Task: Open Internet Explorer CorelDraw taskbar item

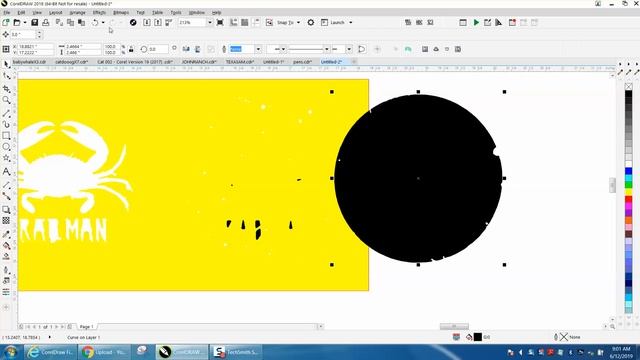Action: 51,352
